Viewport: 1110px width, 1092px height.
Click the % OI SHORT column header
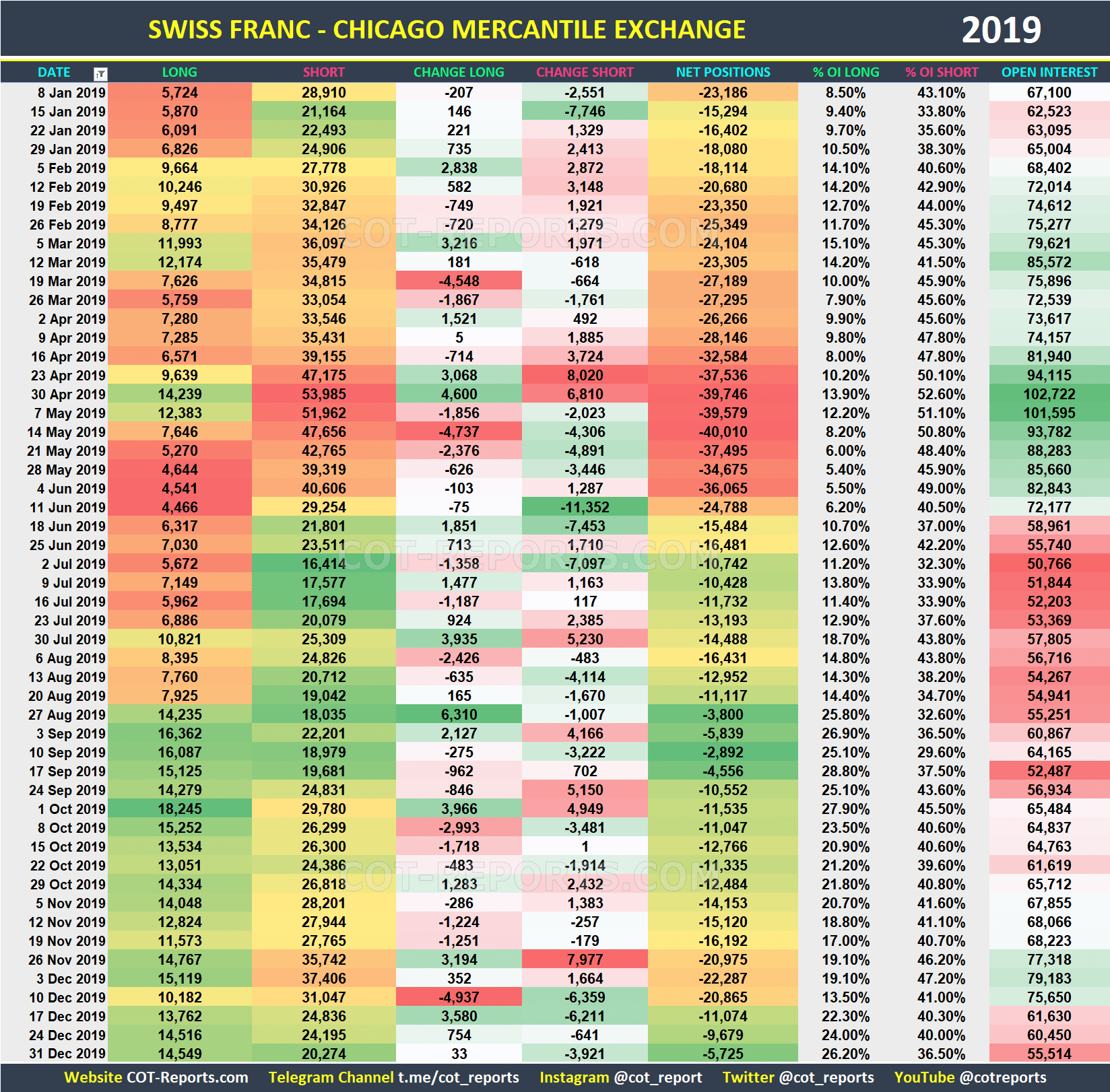tap(942, 72)
